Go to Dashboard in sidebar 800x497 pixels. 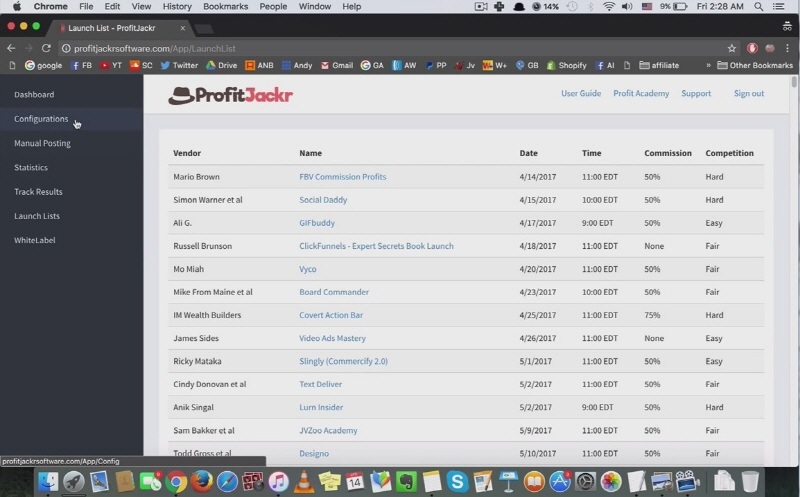[x=34, y=94]
